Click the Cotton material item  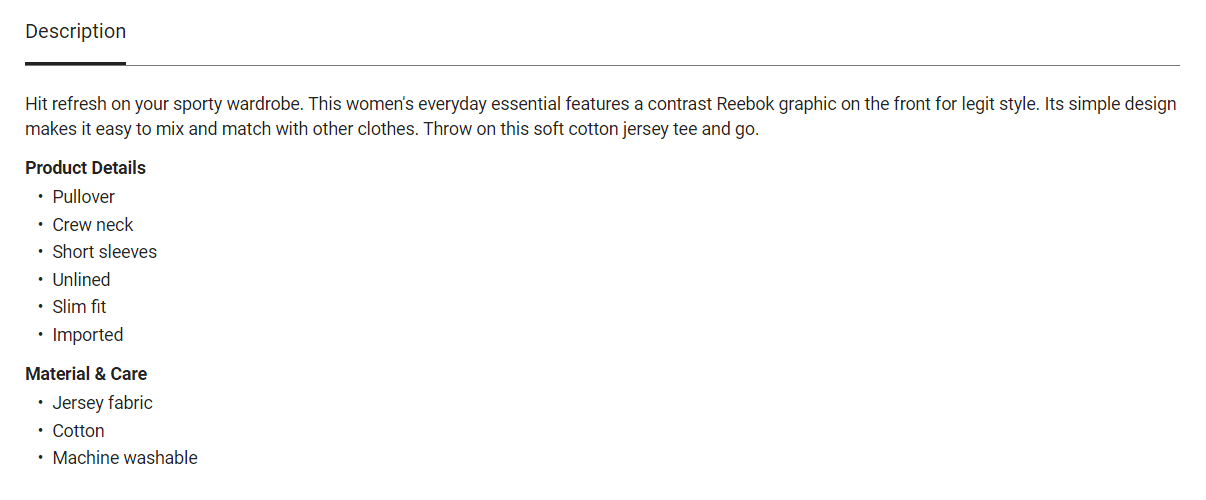(x=78, y=431)
